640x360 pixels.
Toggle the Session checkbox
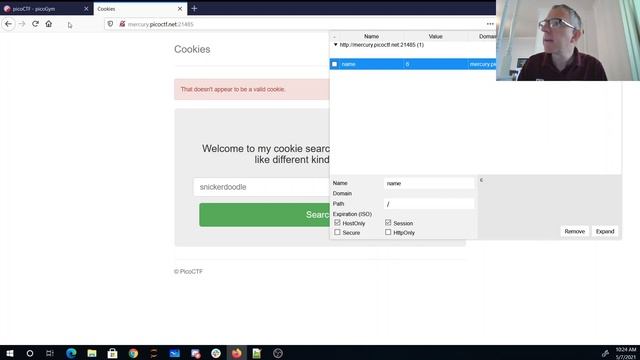[388, 222]
